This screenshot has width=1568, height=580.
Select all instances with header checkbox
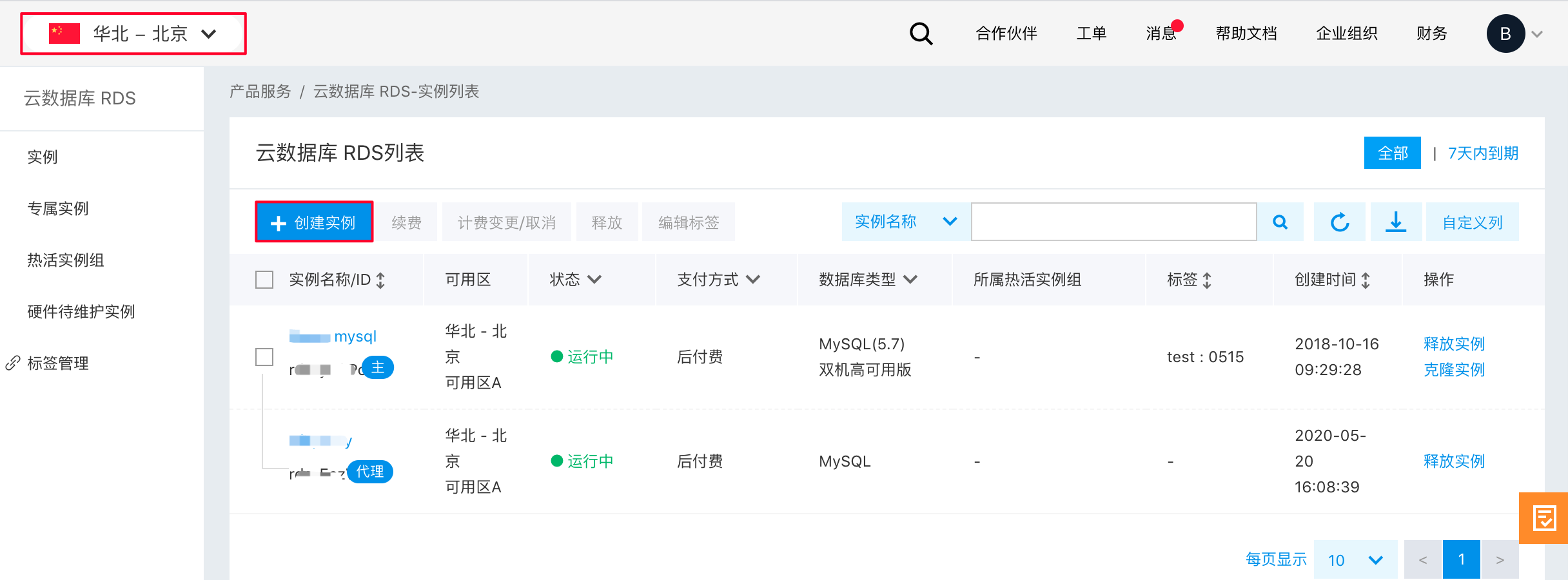[264, 280]
